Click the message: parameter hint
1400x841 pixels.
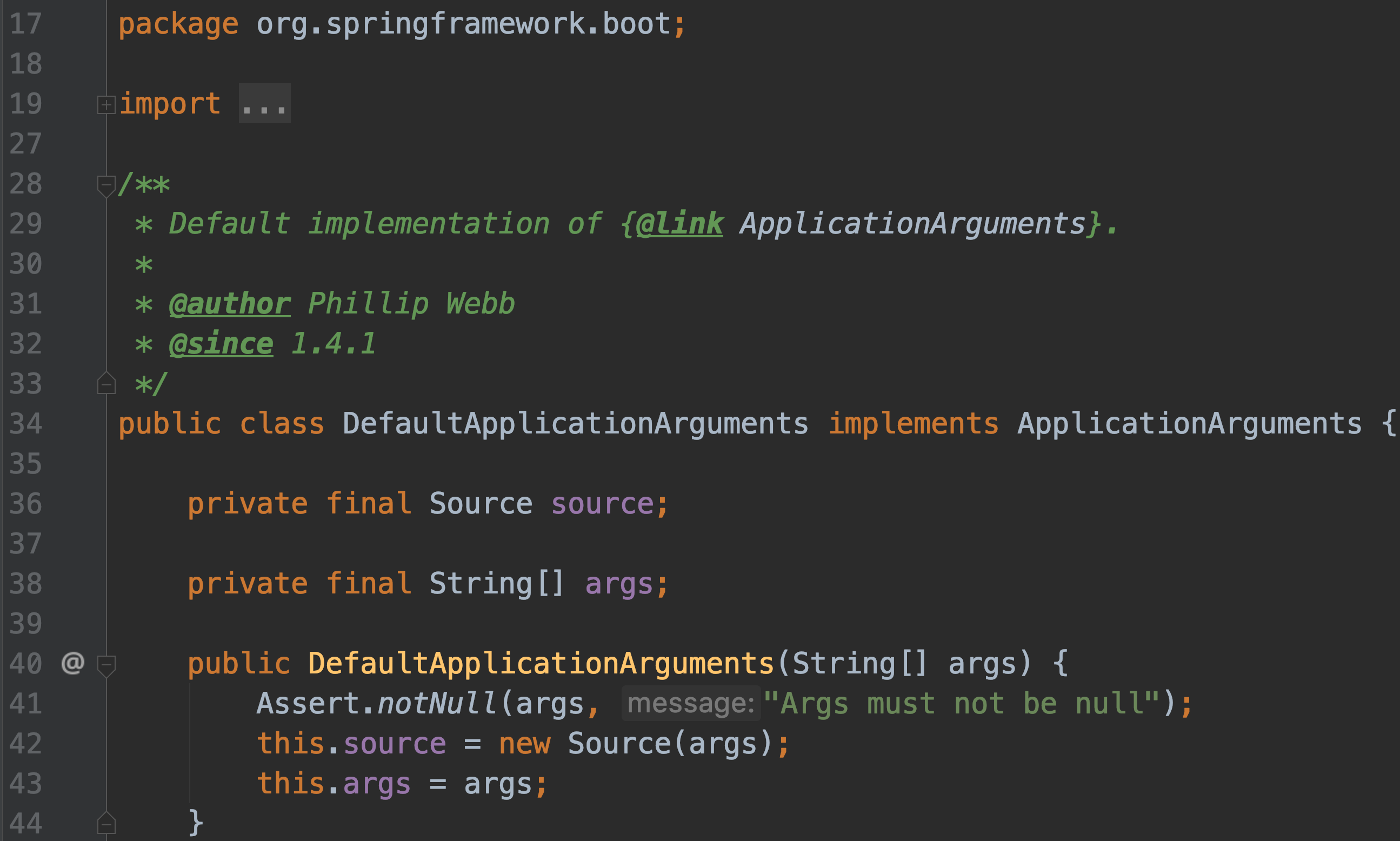tap(691, 703)
